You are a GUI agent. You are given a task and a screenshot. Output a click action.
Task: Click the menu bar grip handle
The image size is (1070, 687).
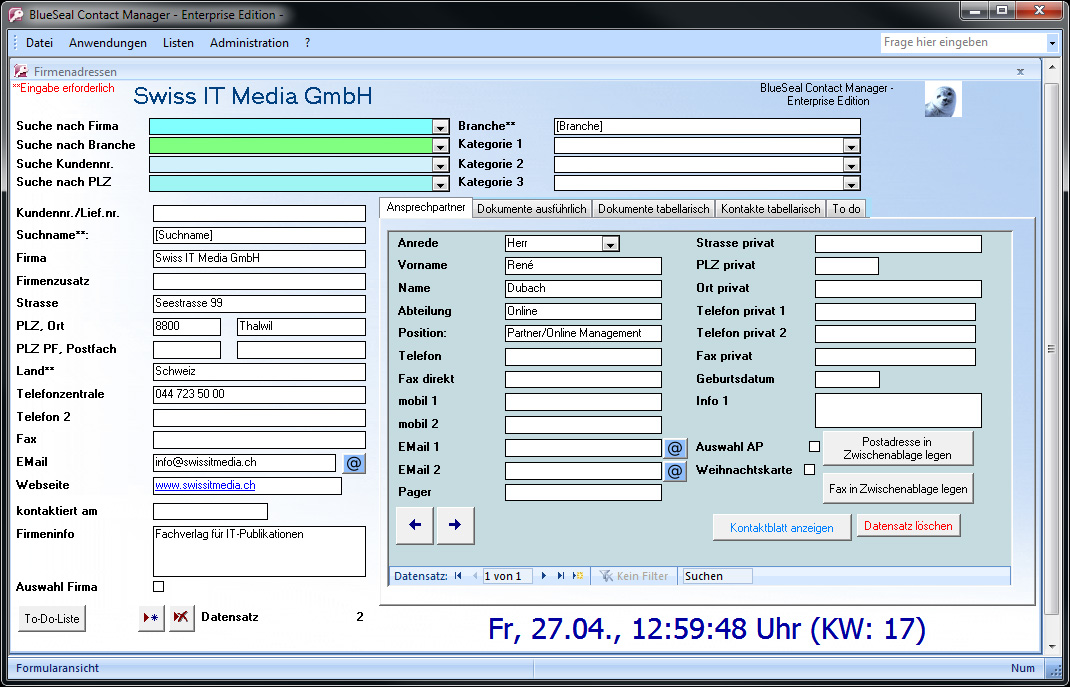tap(15, 42)
